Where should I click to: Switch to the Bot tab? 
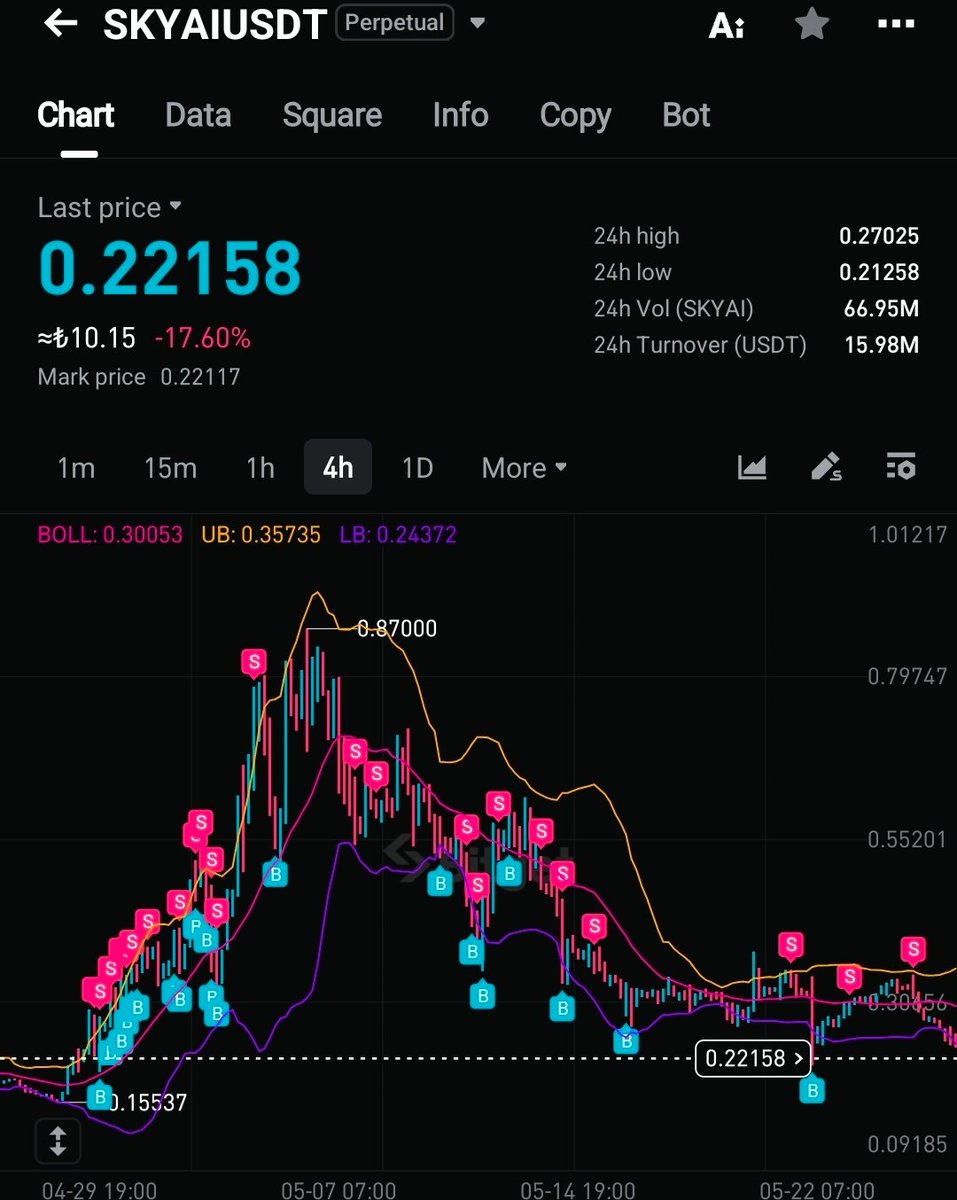[x=686, y=115]
